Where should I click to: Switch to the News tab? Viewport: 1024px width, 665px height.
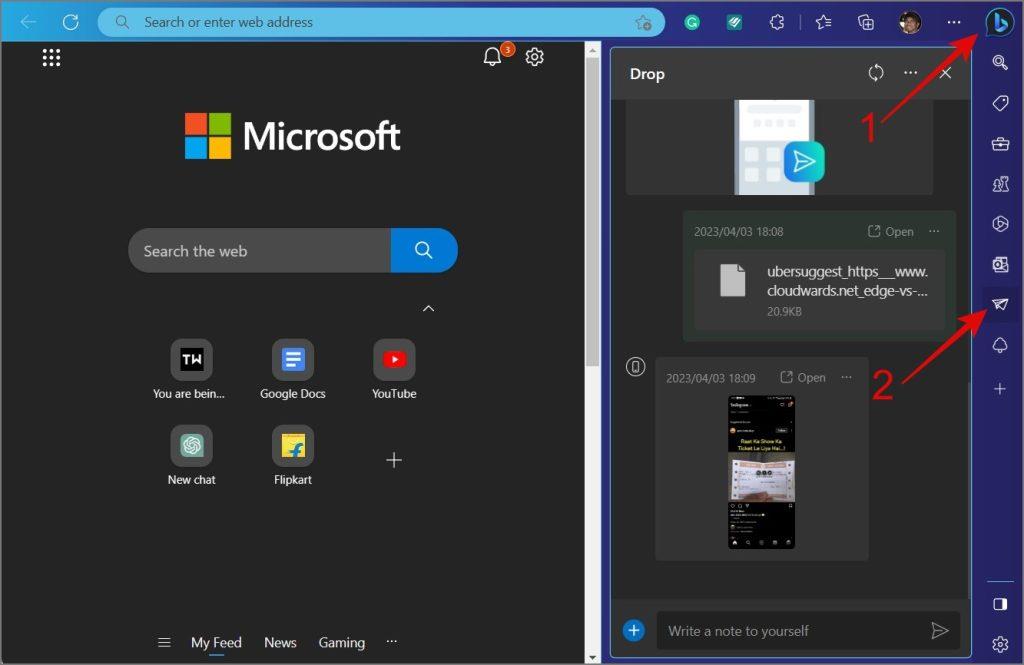280,643
